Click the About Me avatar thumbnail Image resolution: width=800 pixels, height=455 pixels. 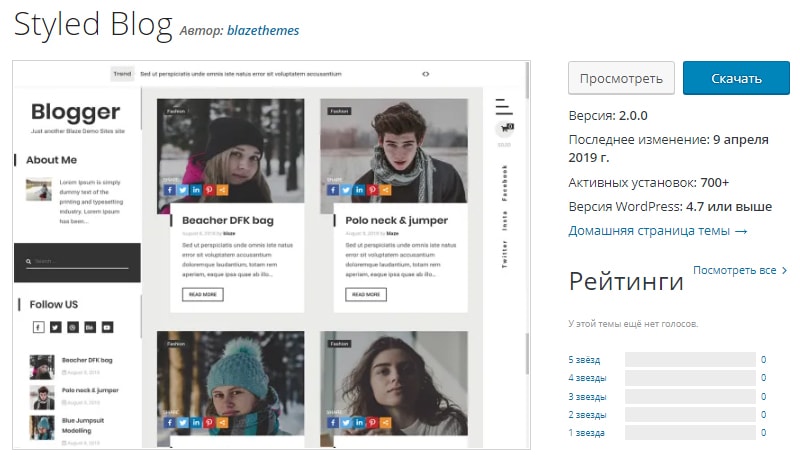pos(39,189)
